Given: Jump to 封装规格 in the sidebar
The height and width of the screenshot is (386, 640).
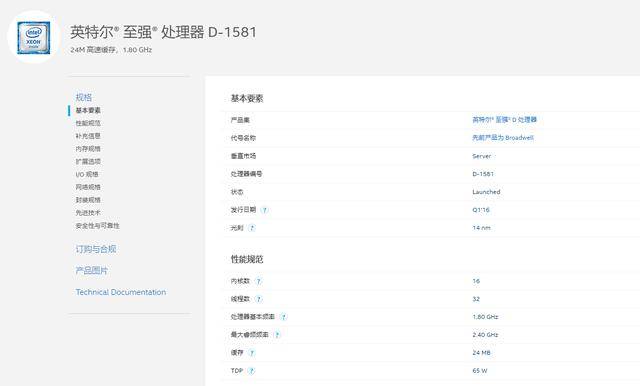Looking at the screenshot, I should point(88,200).
